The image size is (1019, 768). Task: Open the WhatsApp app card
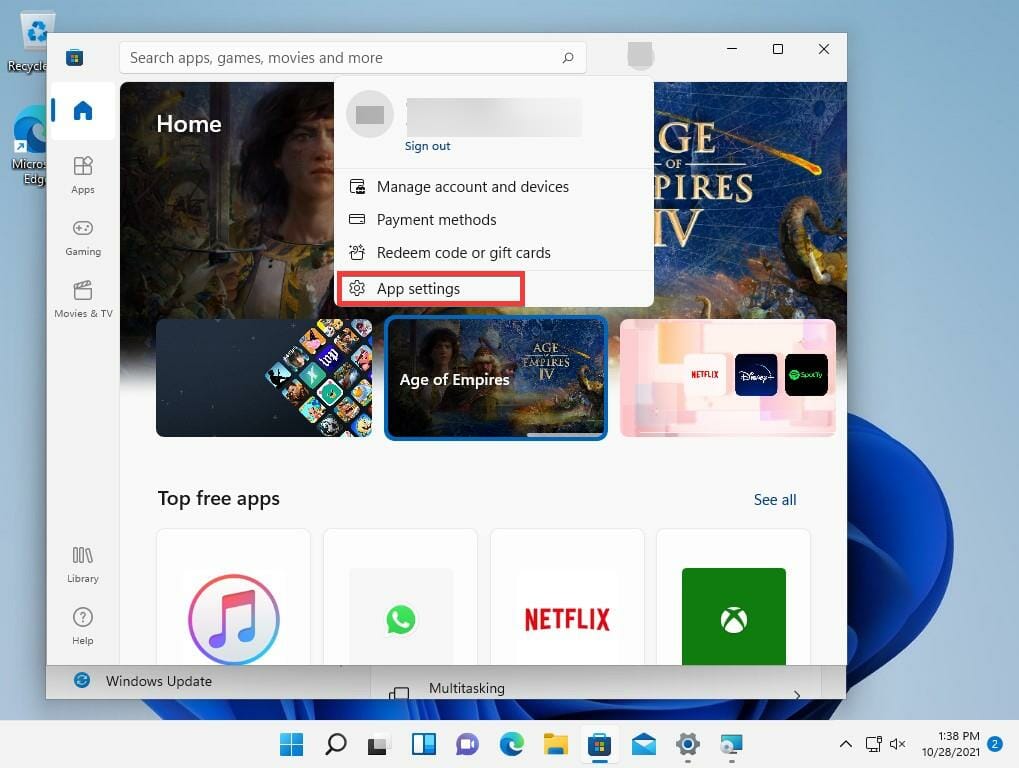[400, 597]
